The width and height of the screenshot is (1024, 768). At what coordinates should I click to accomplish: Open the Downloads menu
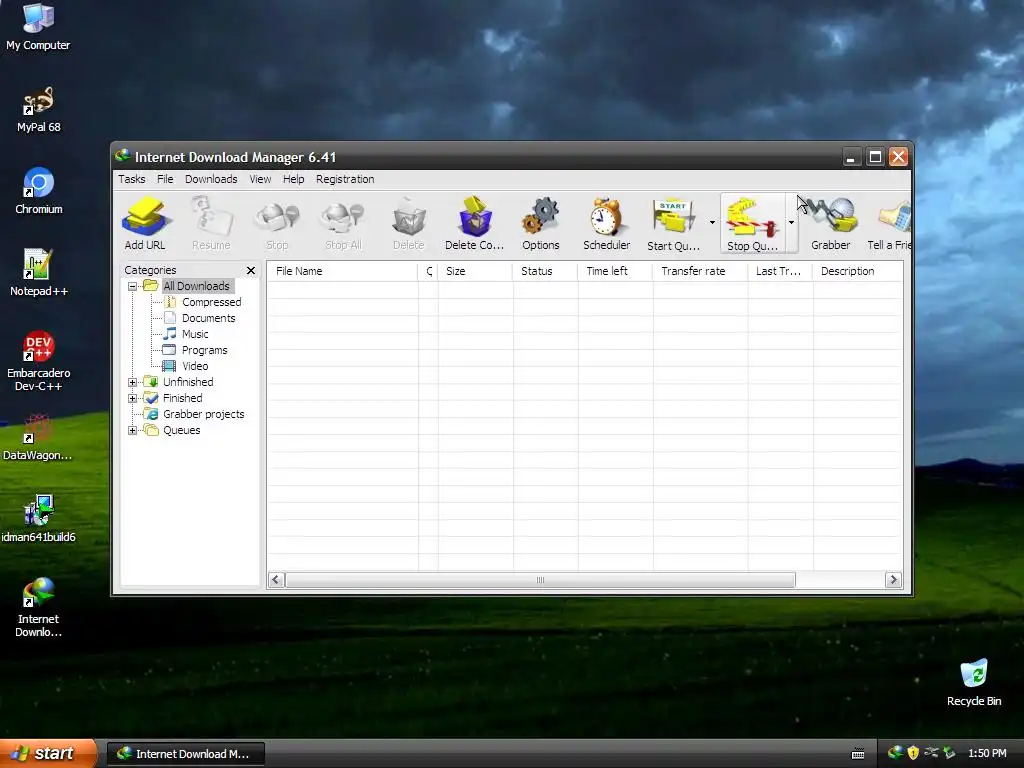coord(211,179)
